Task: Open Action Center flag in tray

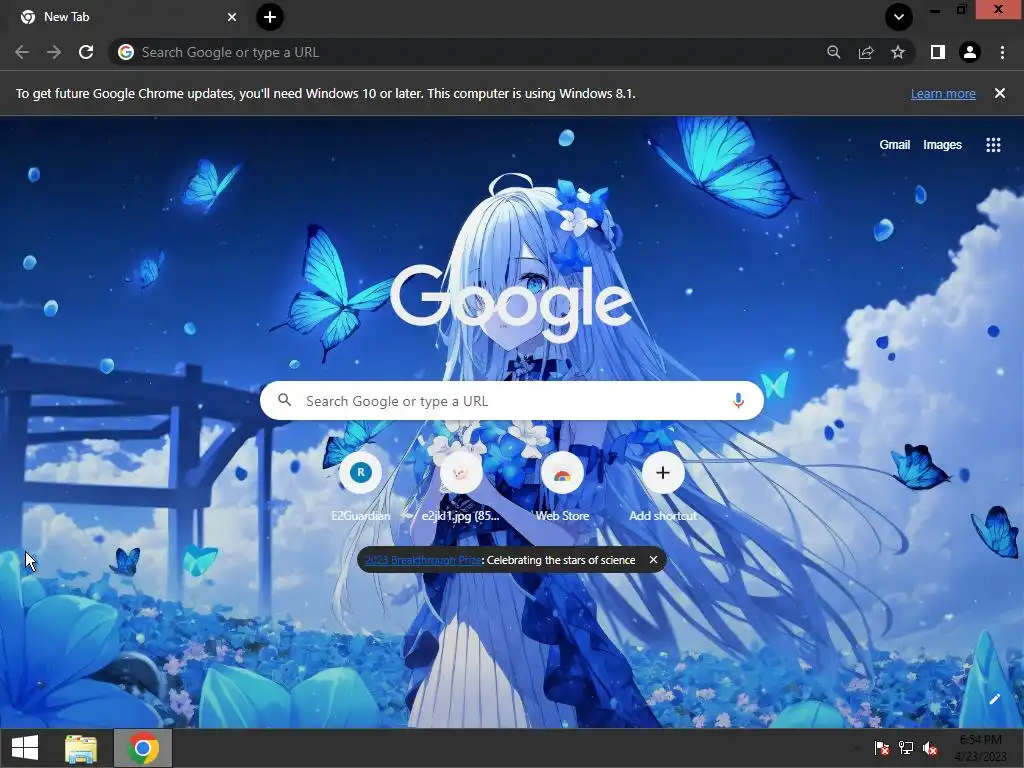Action: pos(882,748)
